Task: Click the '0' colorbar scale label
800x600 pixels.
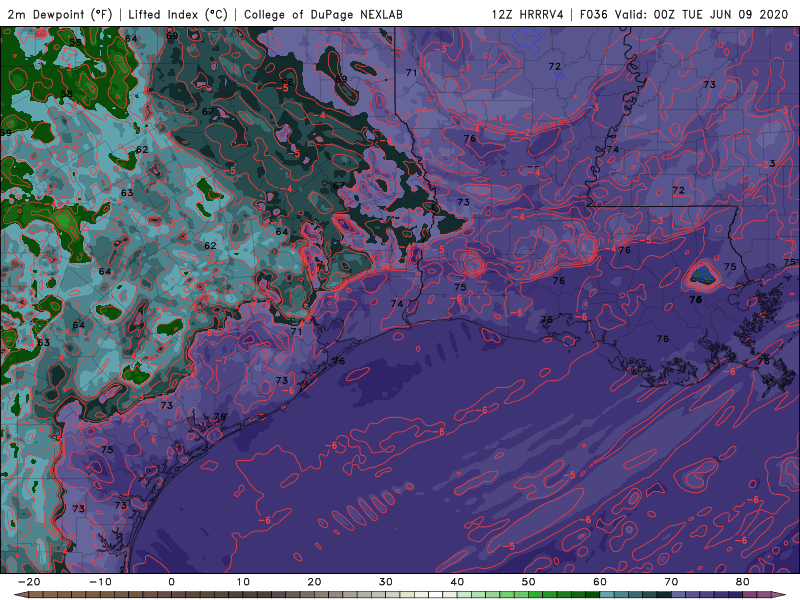Action: point(171,582)
